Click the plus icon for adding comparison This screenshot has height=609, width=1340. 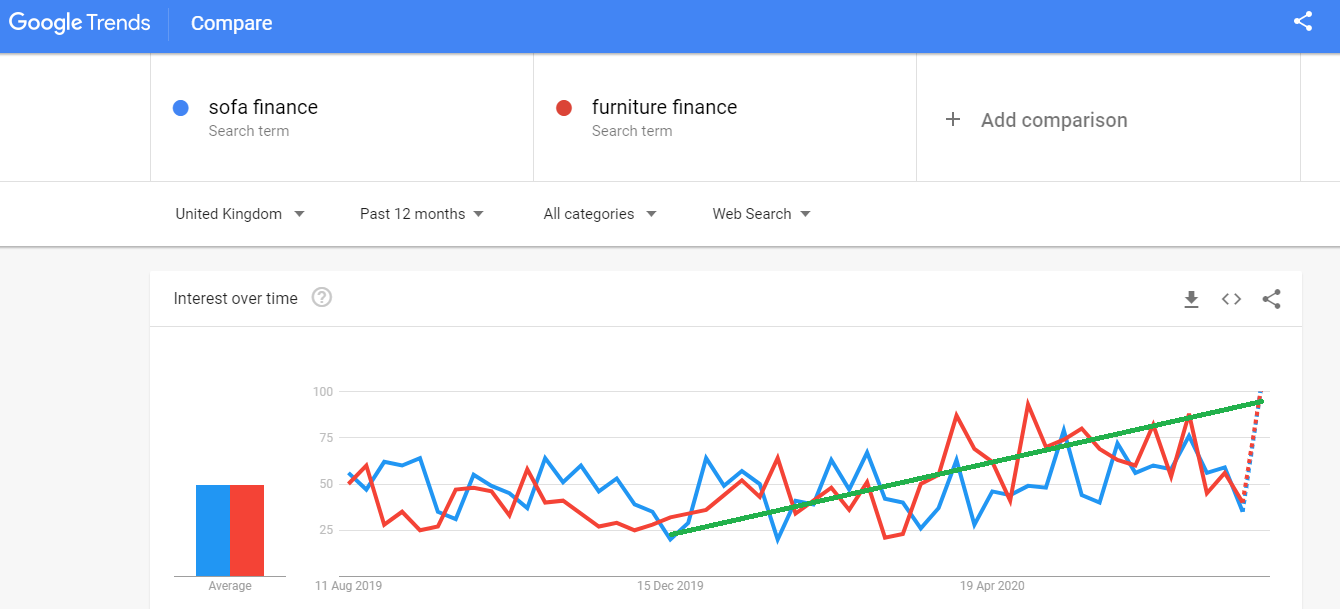(953, 120)
